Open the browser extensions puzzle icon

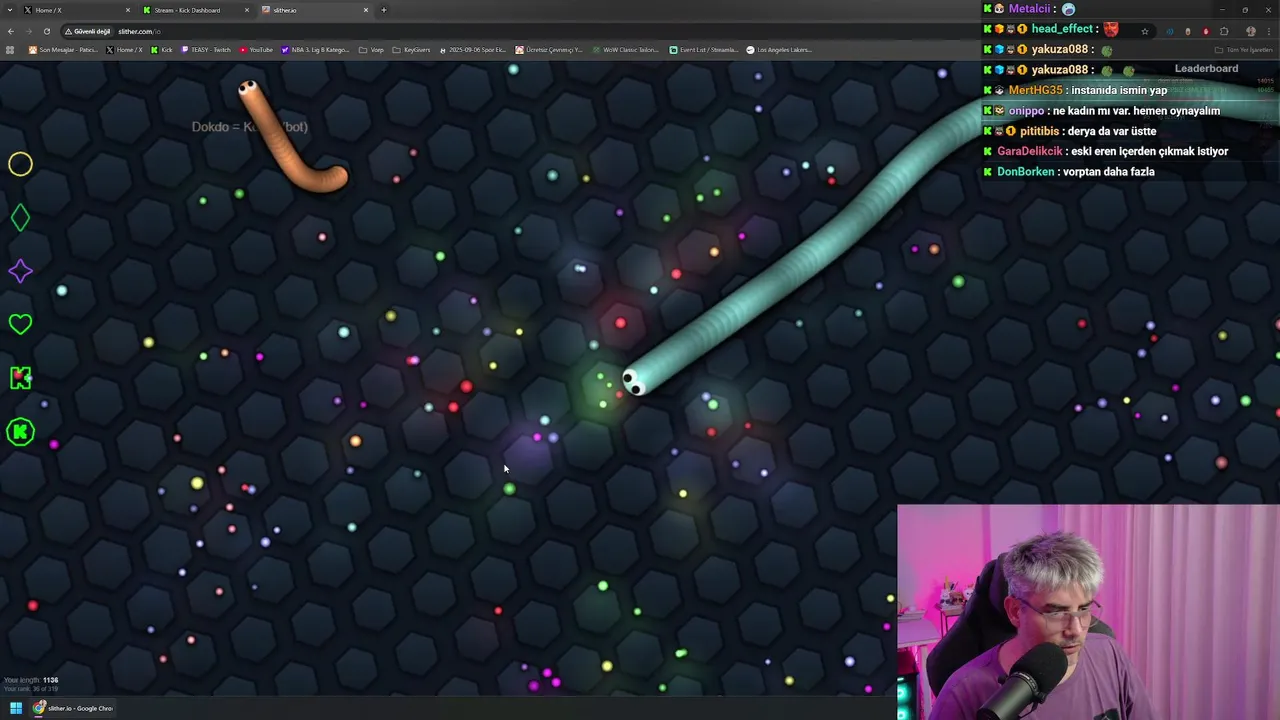point(1224,31)
